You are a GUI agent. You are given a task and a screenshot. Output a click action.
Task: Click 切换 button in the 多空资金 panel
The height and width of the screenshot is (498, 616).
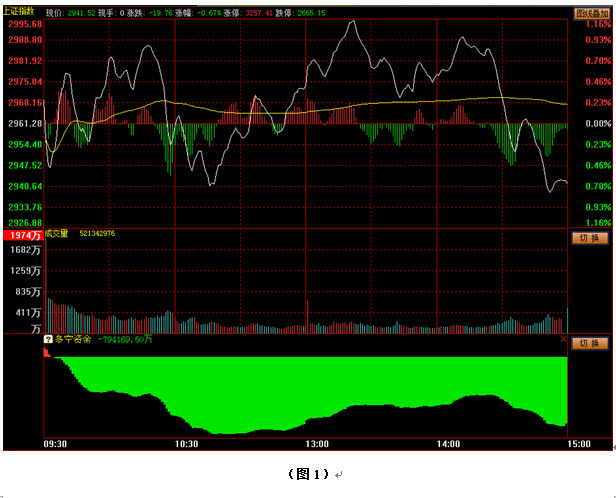tap(590, 343)
